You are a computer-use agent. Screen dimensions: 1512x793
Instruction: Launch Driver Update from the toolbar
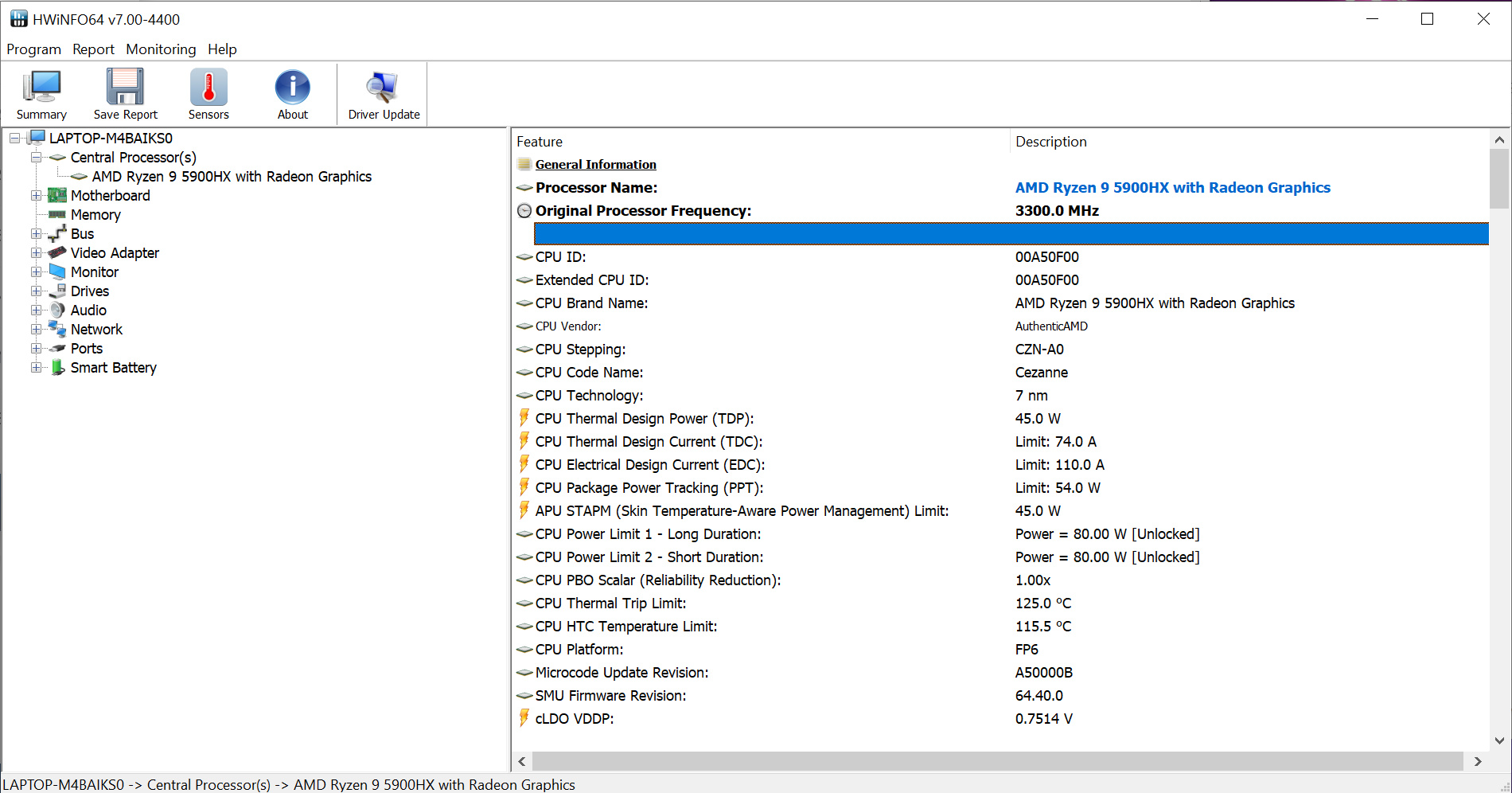(x=384, y=95)
